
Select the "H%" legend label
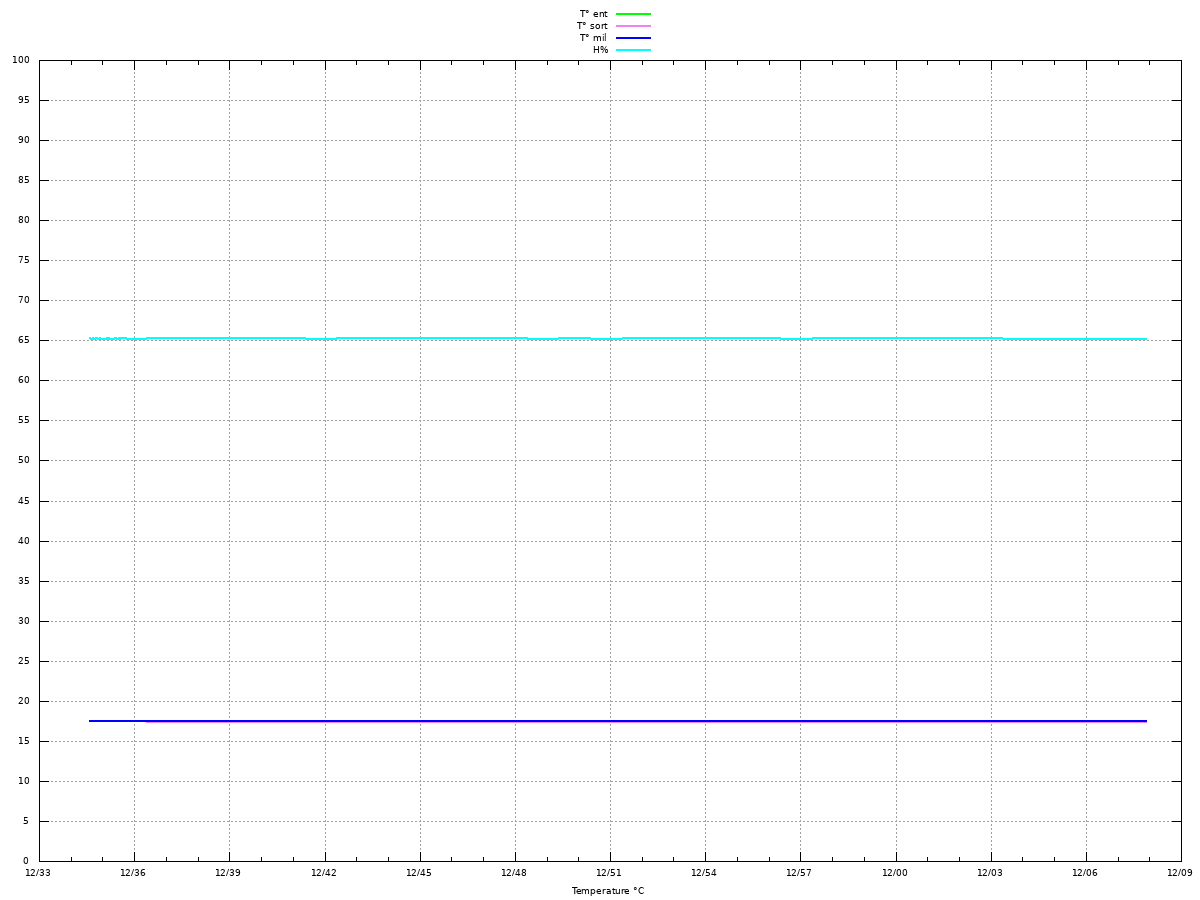(600, 50)
